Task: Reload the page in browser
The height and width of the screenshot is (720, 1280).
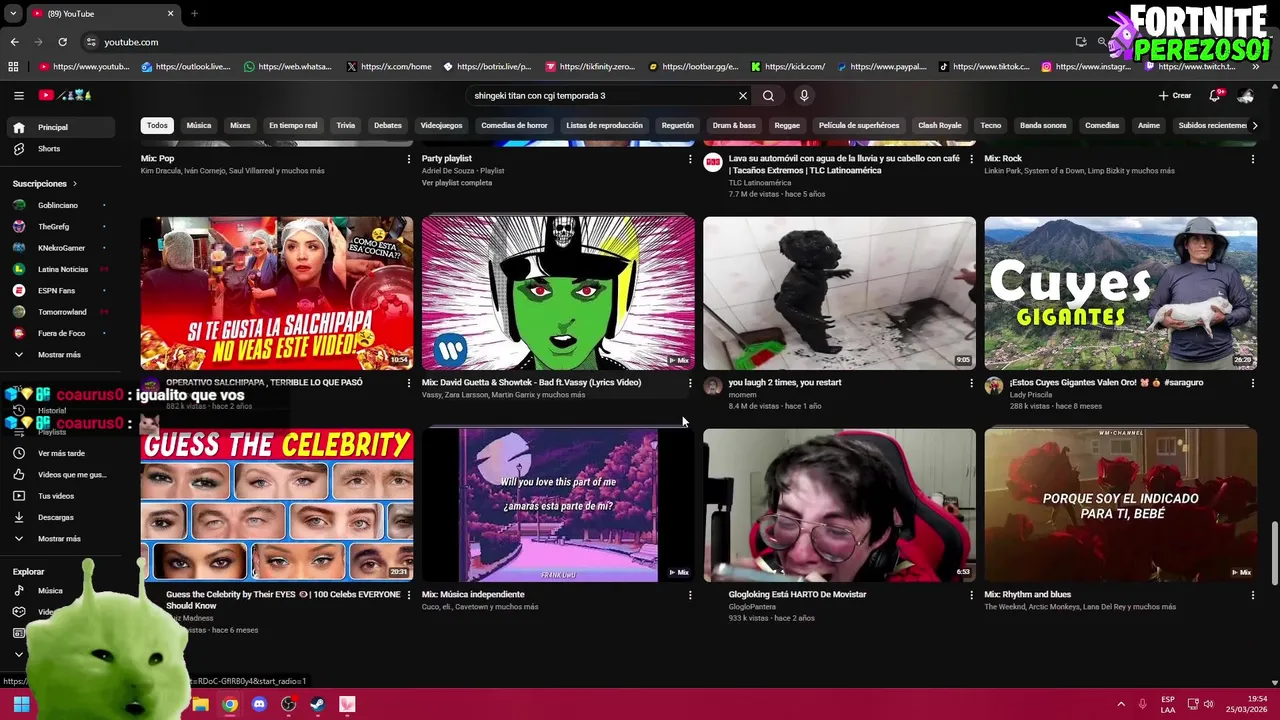Action: coord(62,42)
